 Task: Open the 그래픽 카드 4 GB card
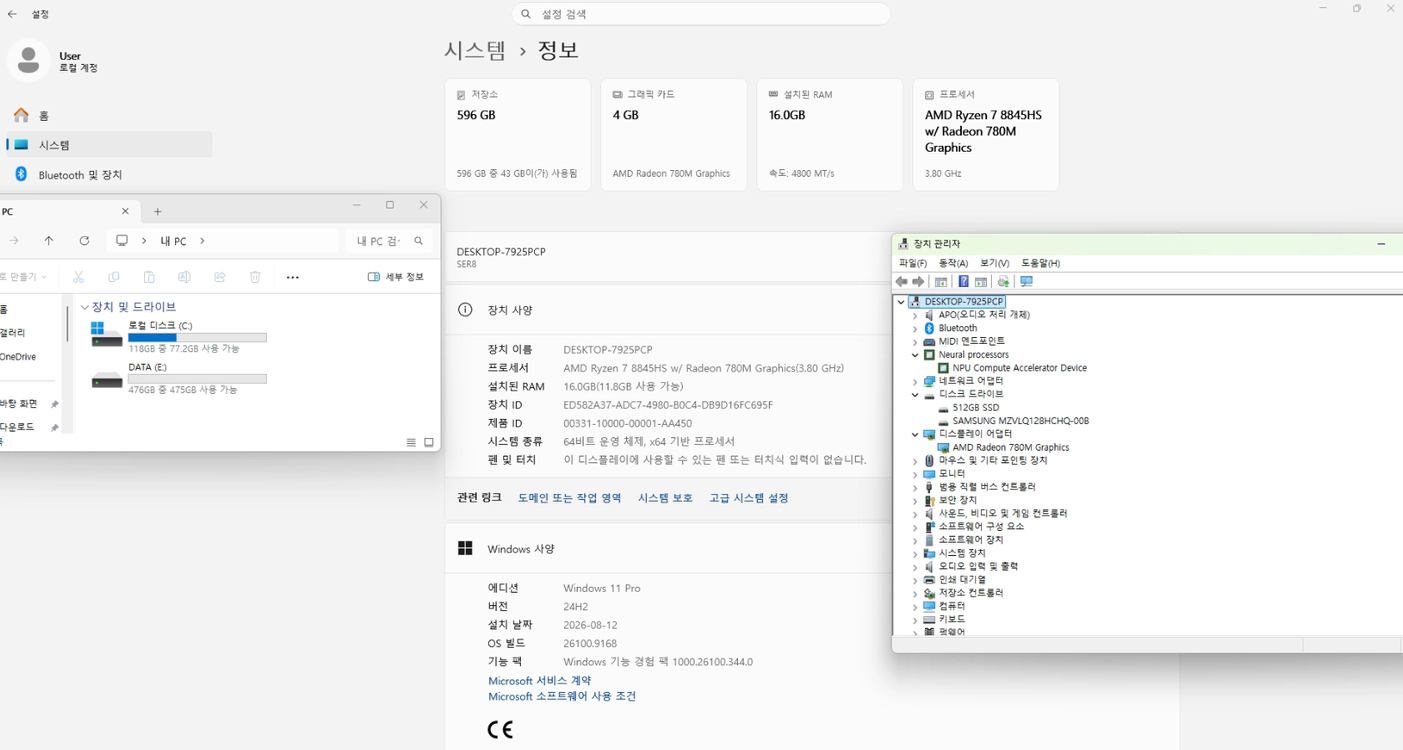coord(674,135)
